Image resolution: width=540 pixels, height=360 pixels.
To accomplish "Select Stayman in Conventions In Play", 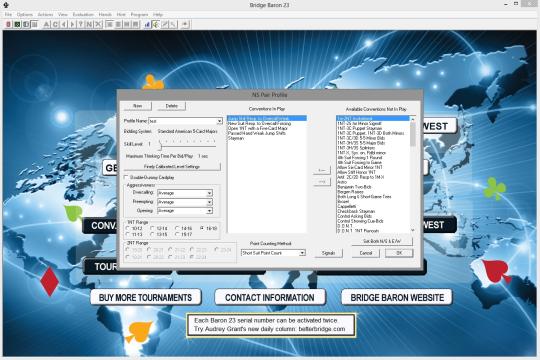I will [x=236, y=138].
